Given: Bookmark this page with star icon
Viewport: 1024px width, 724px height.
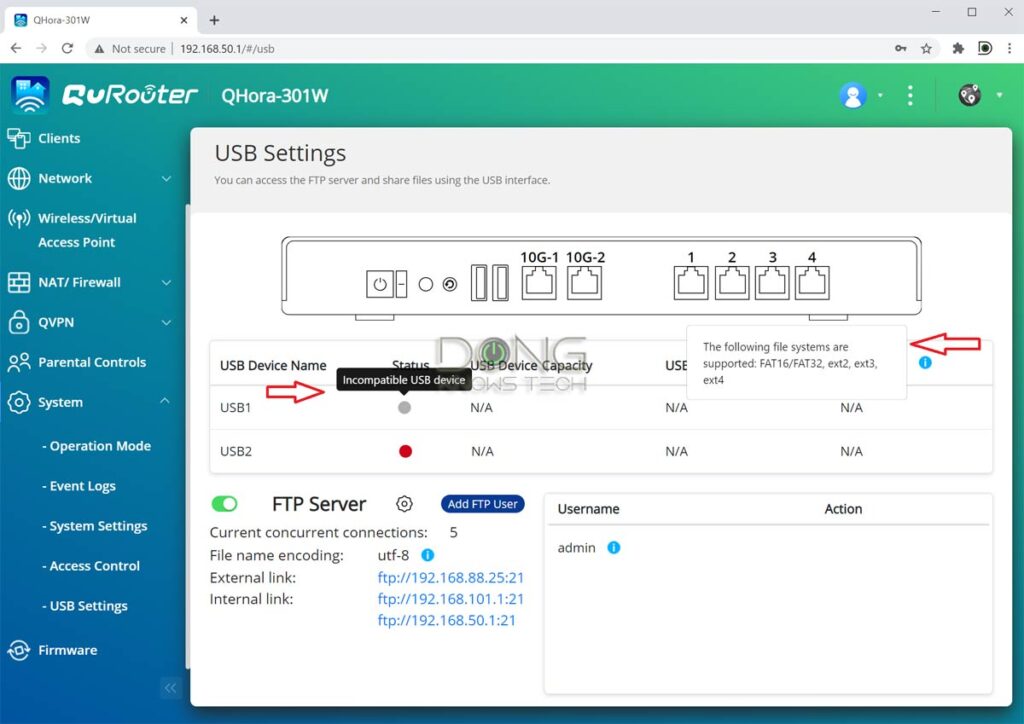Looking at the screenshot, I should tap(926, 48).
